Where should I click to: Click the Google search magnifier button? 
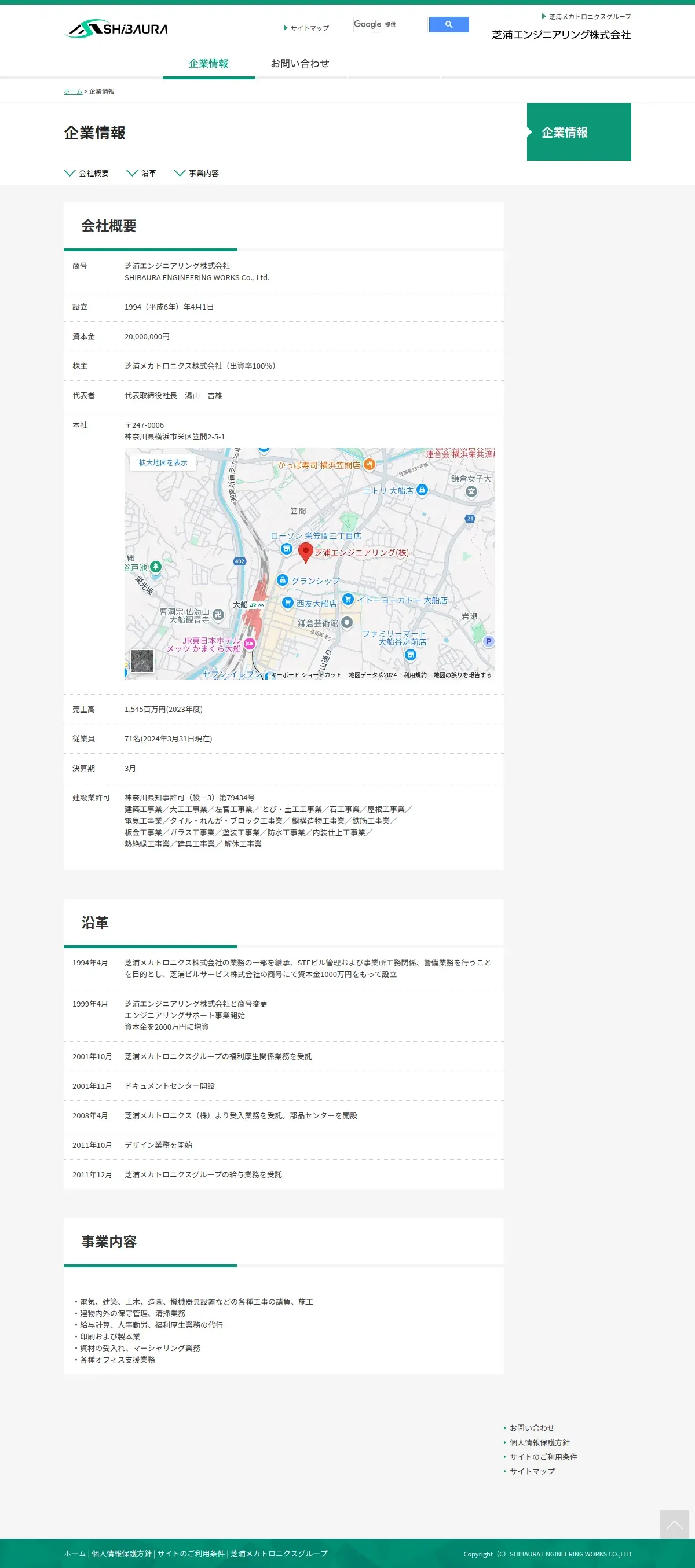(448, 24)
